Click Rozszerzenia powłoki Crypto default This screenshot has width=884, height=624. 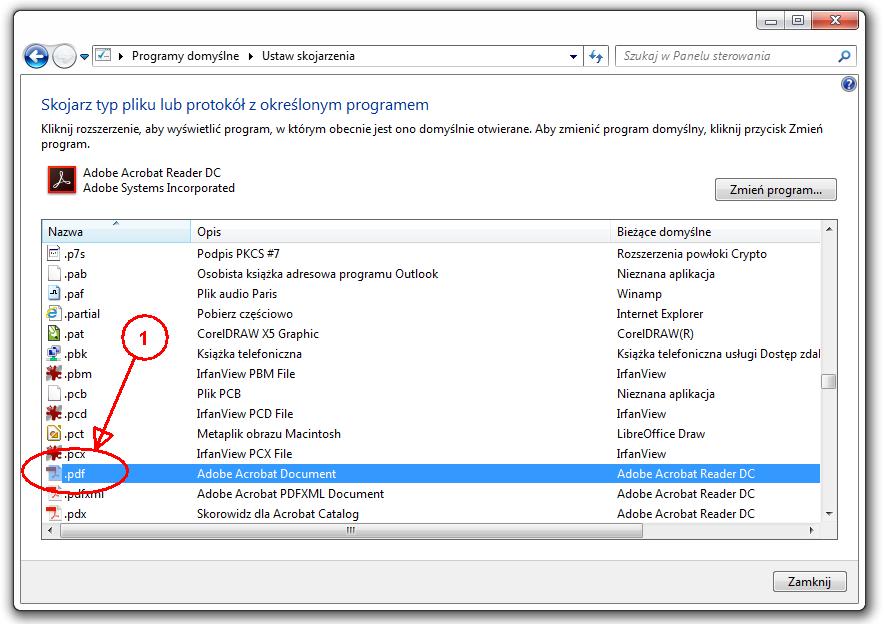coord(692,254)
